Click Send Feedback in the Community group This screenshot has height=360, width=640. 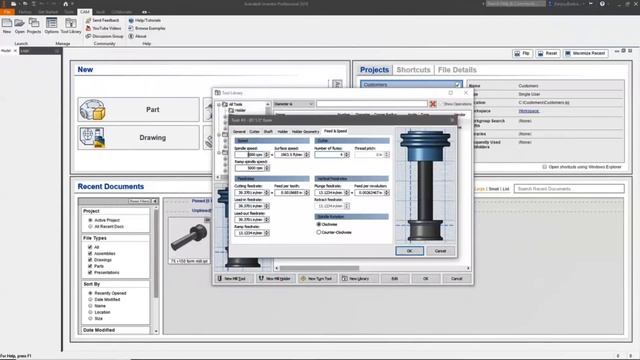(102, 20)
